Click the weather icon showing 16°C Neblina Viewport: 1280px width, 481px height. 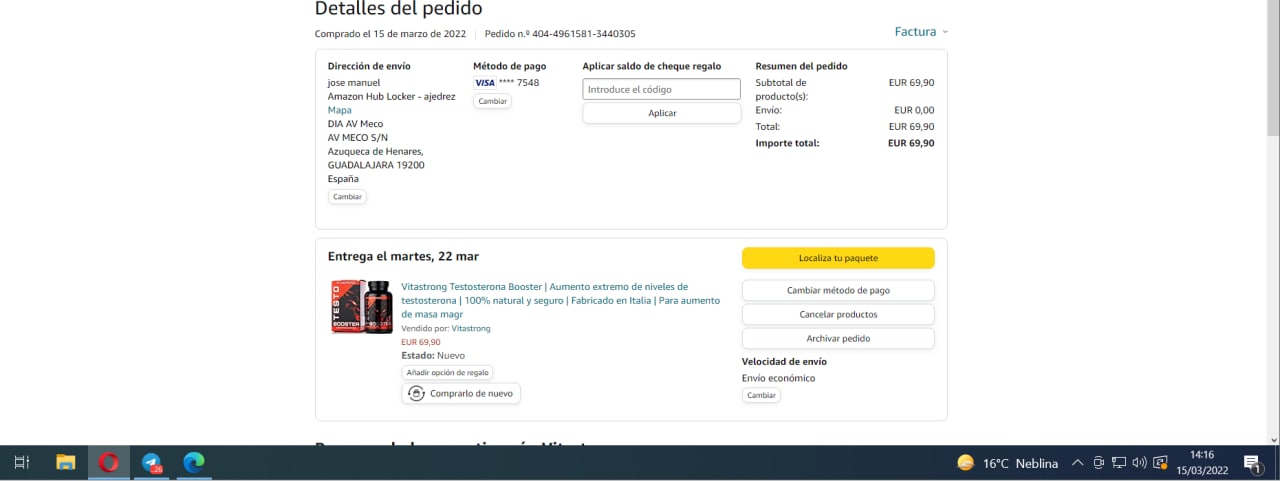pos(966,463)
